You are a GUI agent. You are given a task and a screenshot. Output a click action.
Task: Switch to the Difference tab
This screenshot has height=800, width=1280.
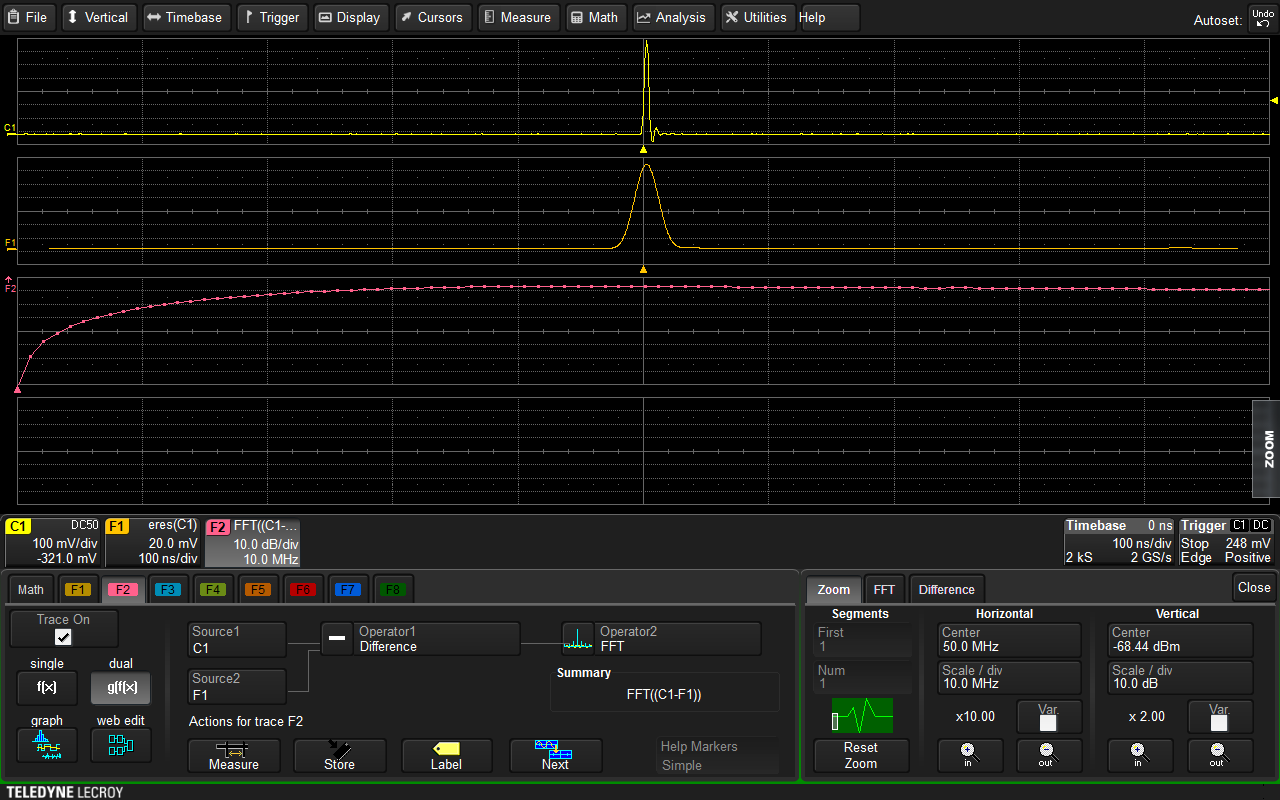(946, 589)
